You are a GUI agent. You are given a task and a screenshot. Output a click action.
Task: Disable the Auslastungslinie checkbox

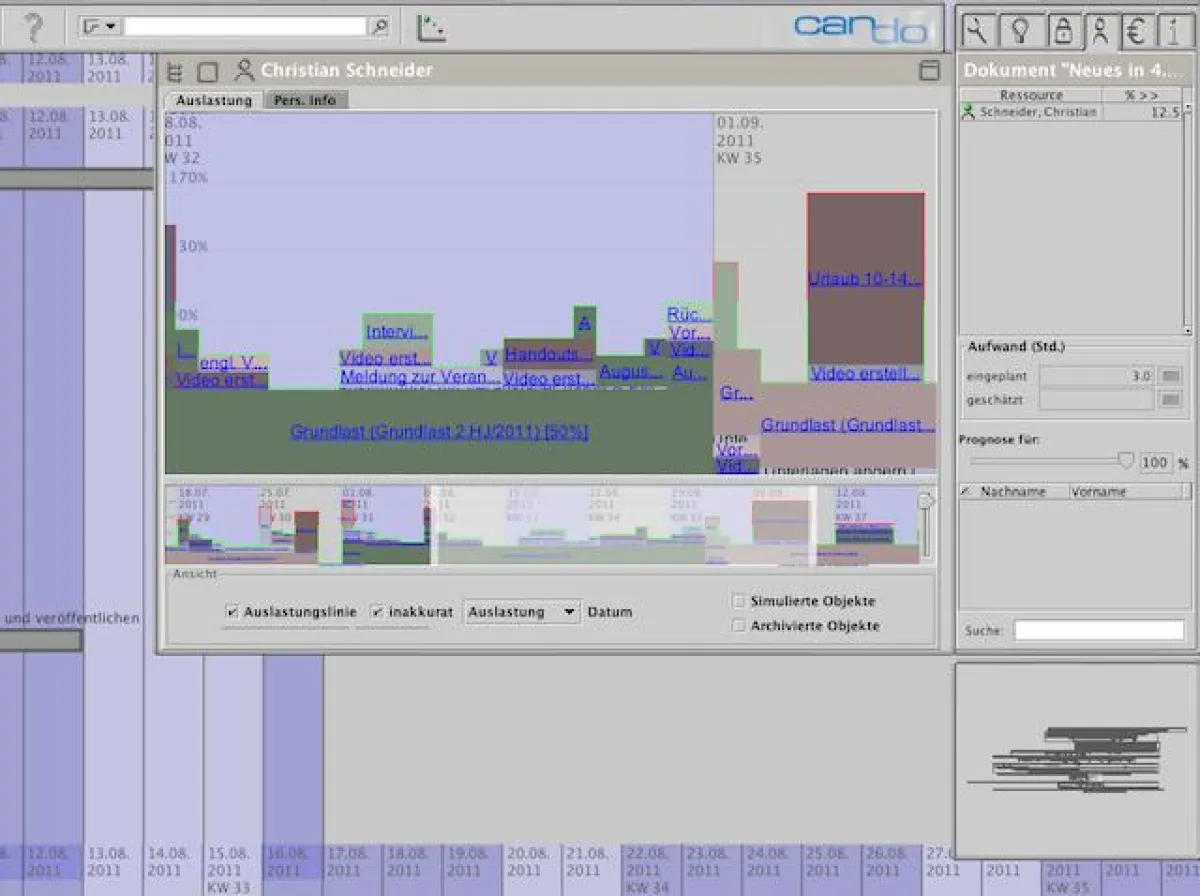click(232, 611)
